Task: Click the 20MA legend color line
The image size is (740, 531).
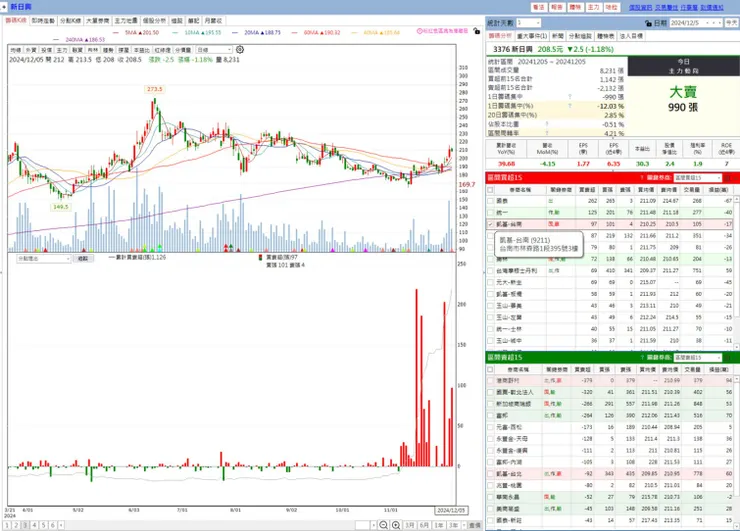Action: point(235,33)
